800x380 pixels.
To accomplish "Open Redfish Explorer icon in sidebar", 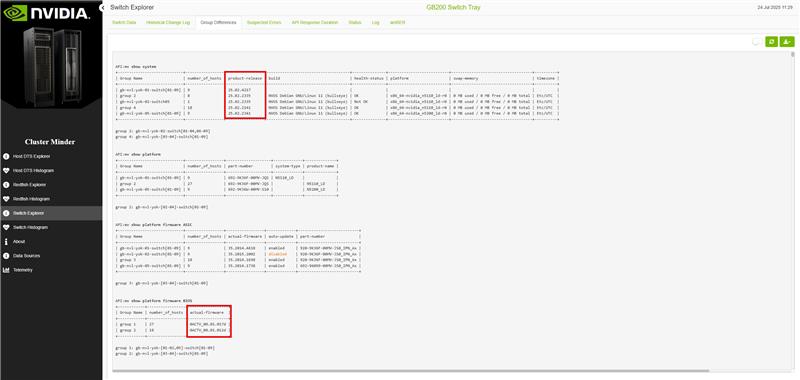I will click(x=6, y=185).
